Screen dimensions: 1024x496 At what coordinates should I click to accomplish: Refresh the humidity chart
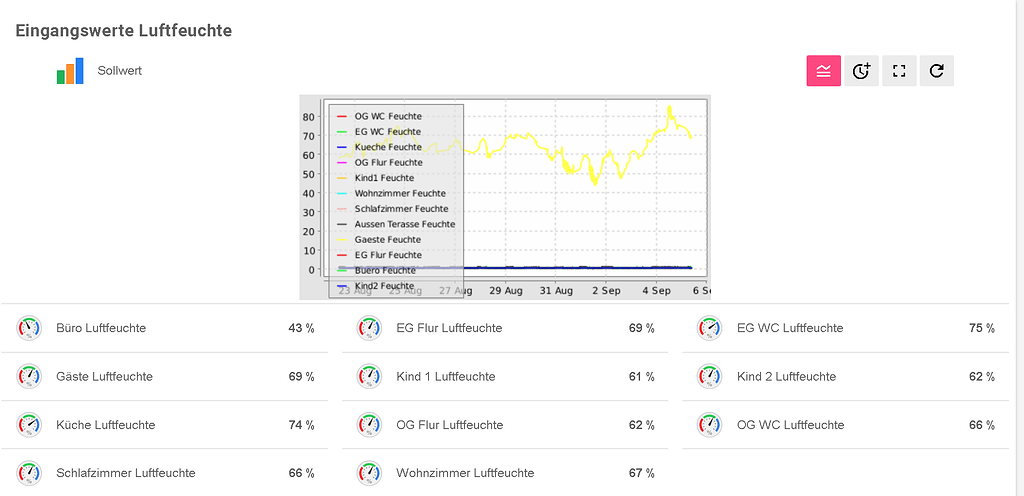[x=936, y=71]
